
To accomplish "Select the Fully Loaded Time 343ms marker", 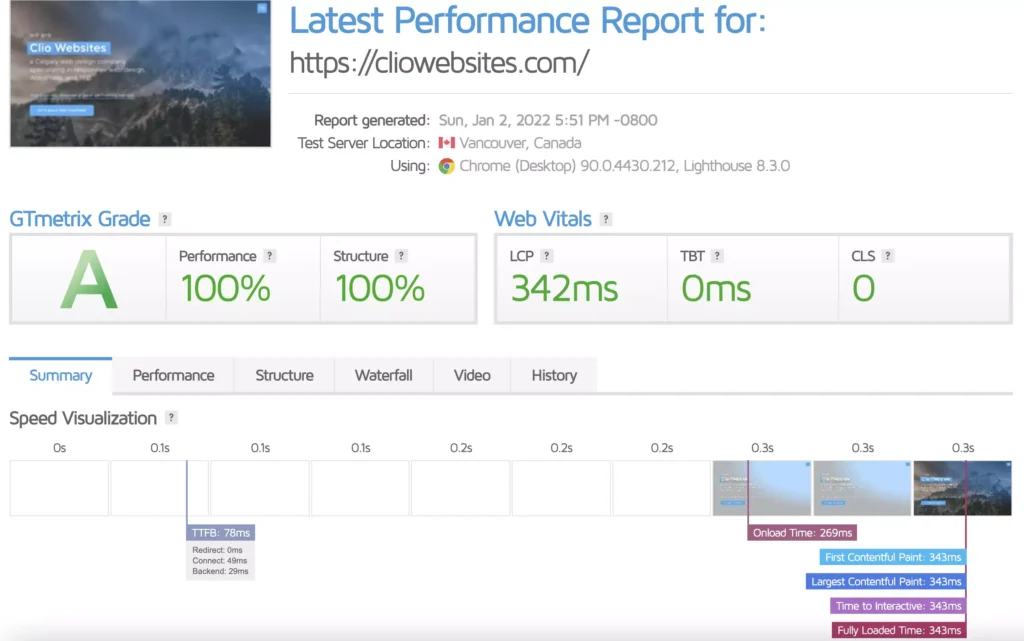I will [x=899, y=630].
